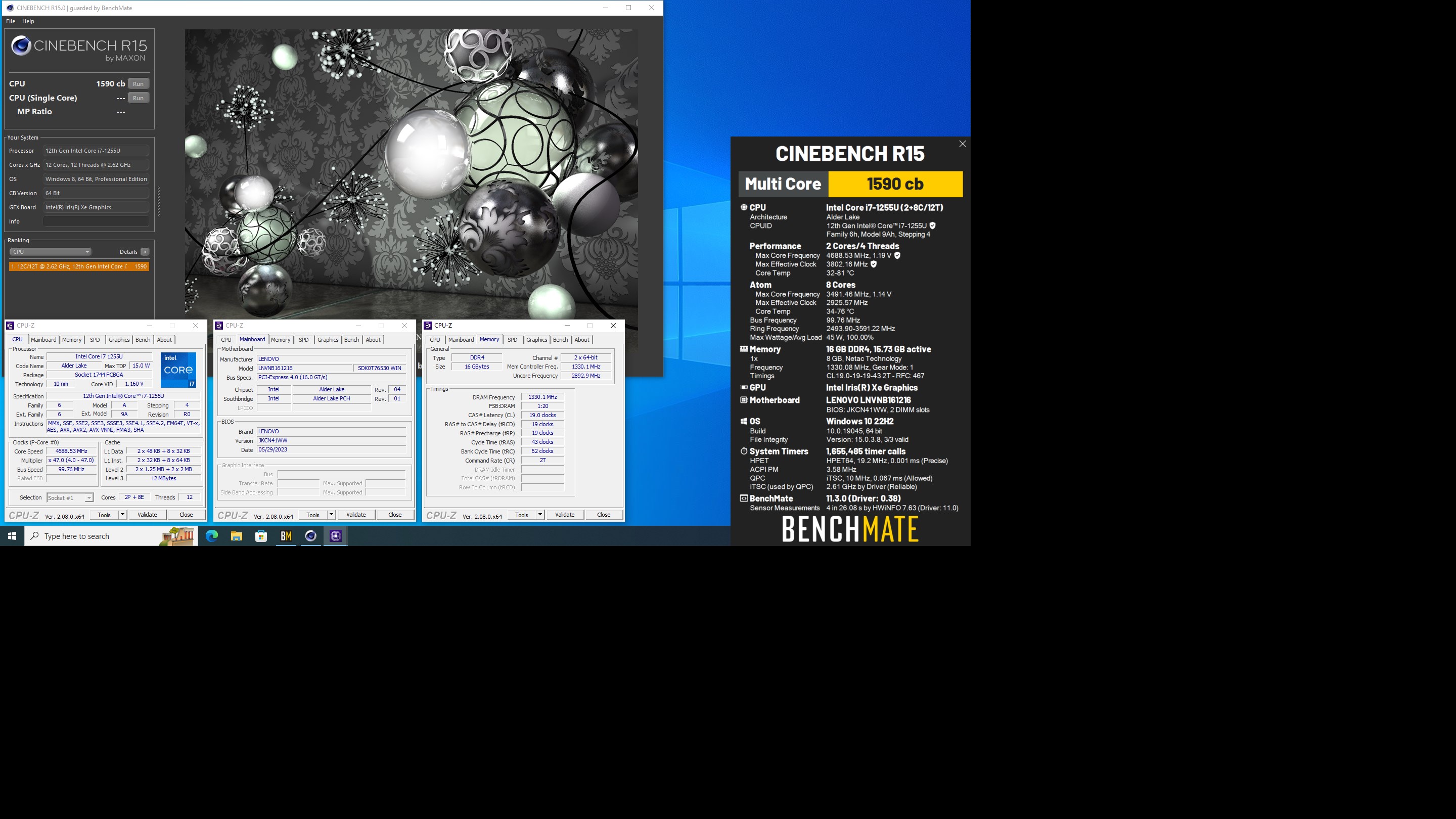The width and height of the screenshot is (1456, 819).
Task: Click the CAS# Latency 19.0 clocks value
Action: [x=542, y=416]
